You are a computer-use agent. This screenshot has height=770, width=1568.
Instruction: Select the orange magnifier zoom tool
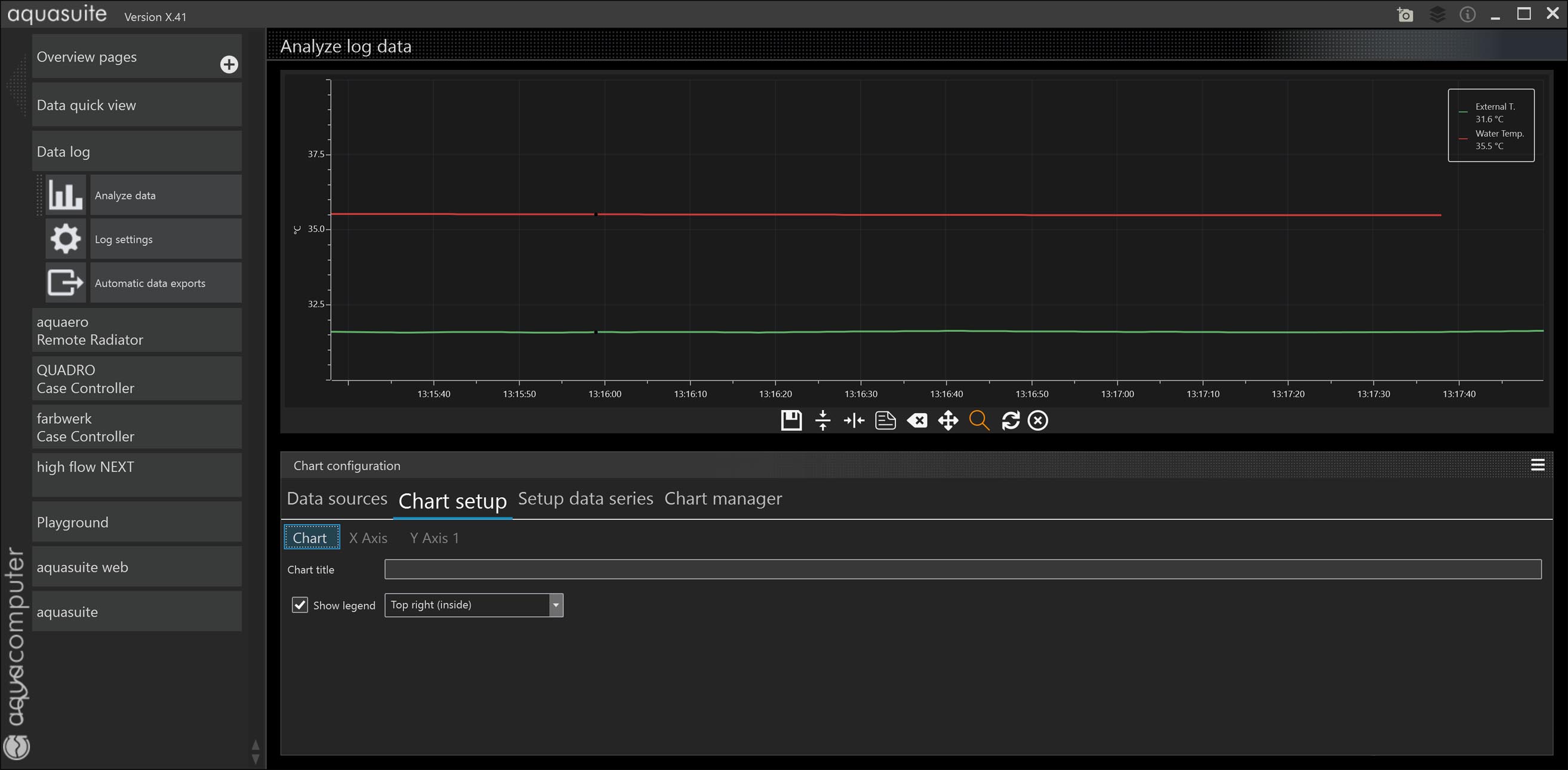(979, 420)
